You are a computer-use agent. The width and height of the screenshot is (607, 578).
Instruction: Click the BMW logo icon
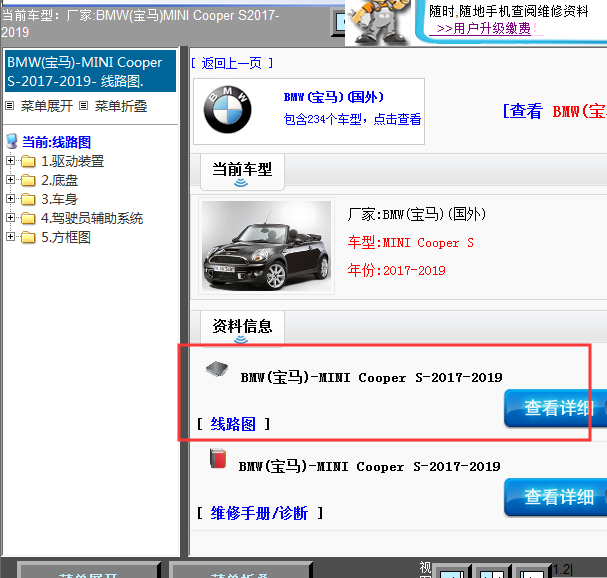[x=227, y=109]
